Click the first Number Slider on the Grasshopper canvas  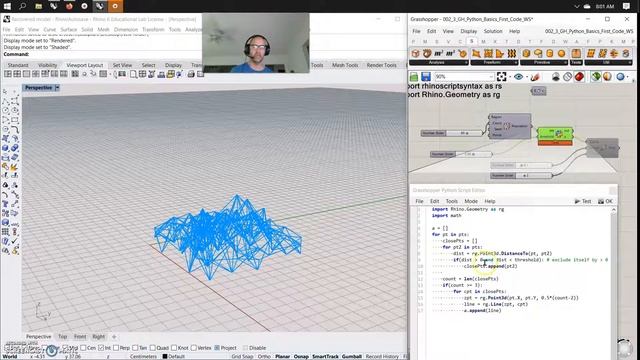[x=451, y=133]
